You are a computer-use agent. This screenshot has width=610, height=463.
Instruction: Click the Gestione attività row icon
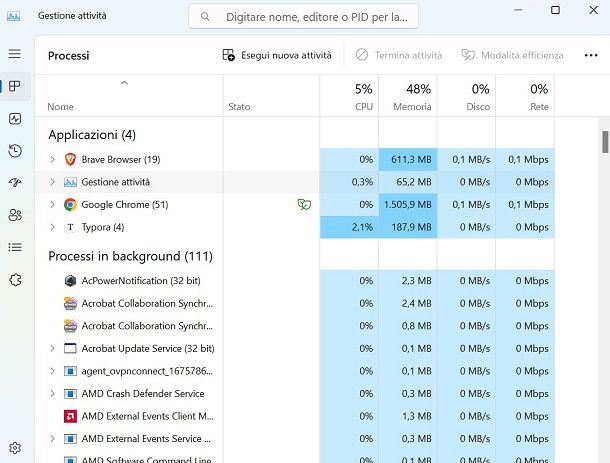[x=70, y=182]
